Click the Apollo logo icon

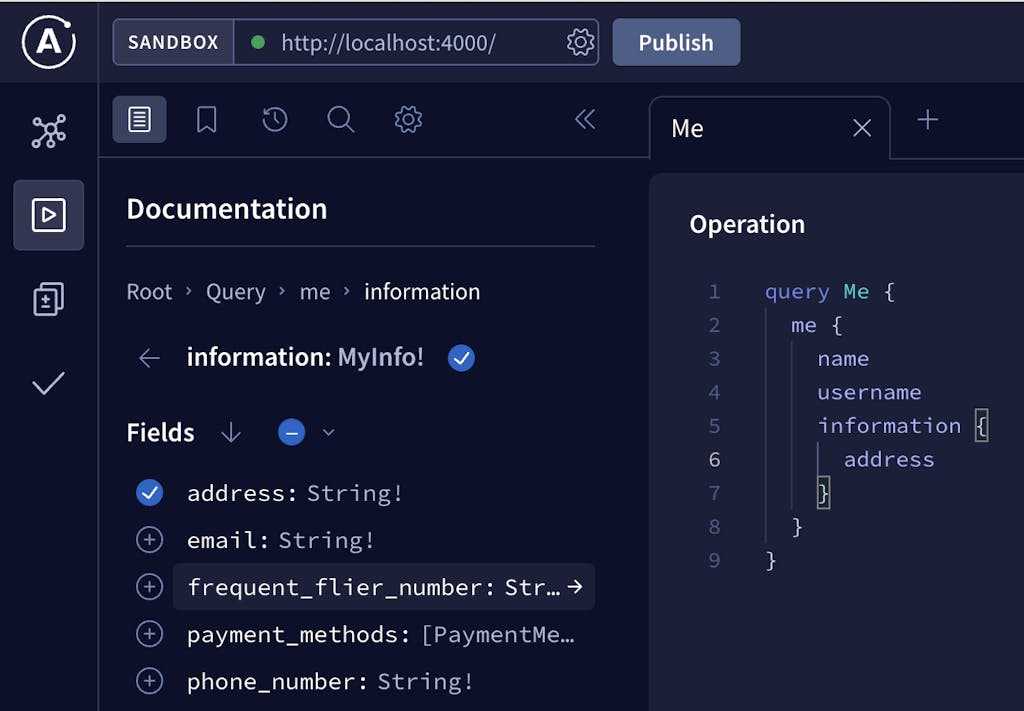click(49, 42)
